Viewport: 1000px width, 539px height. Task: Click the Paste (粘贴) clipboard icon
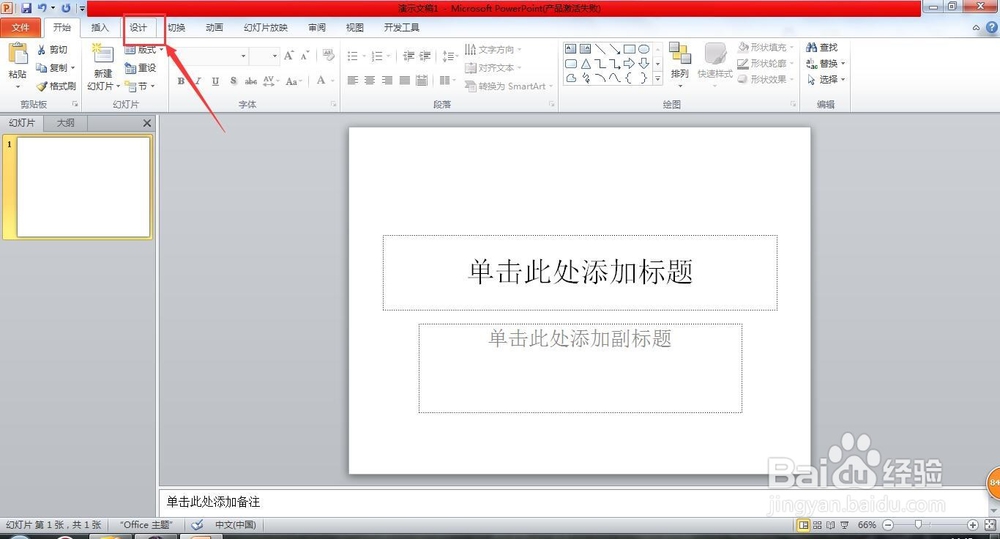coord(18,54)
